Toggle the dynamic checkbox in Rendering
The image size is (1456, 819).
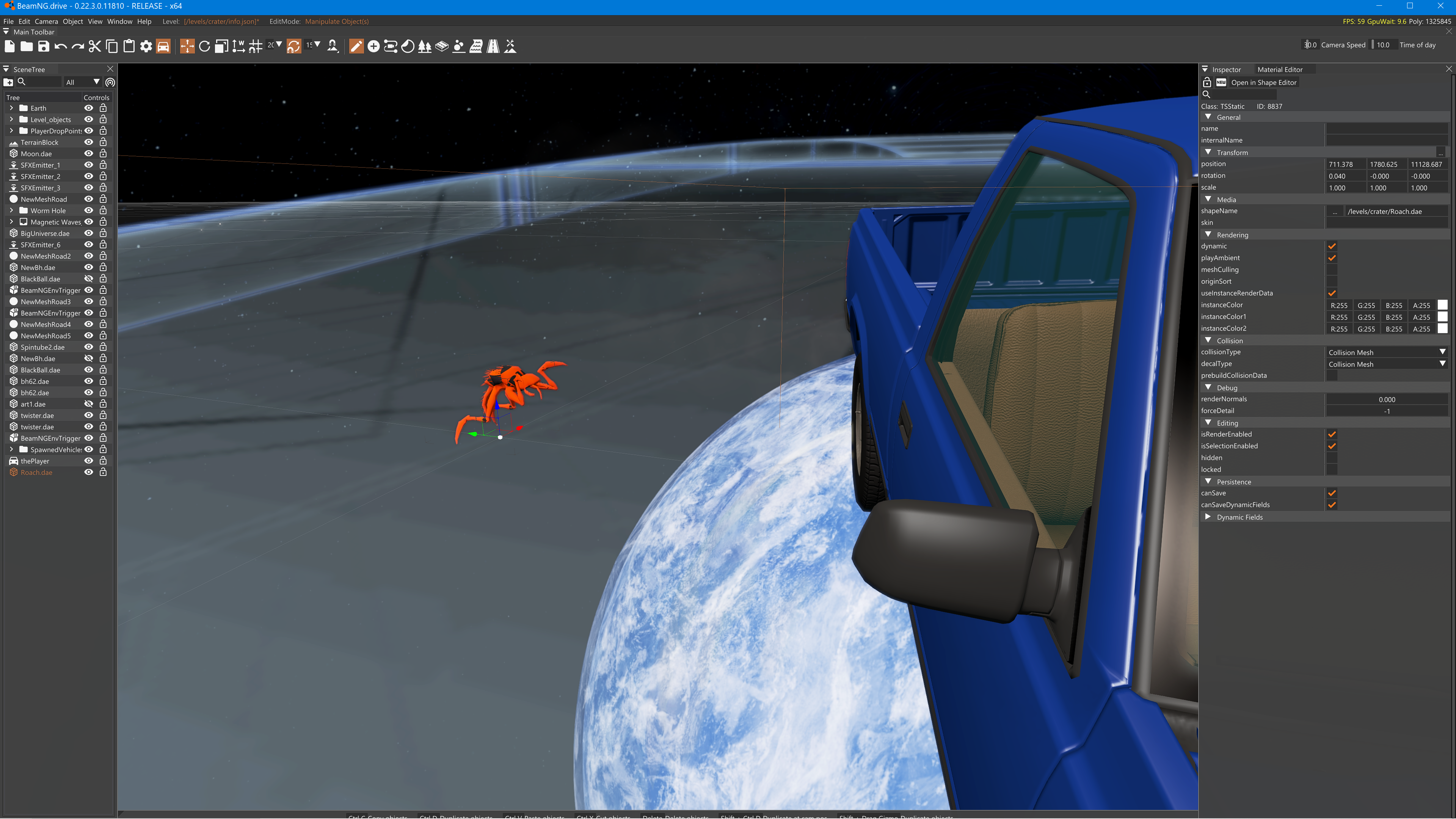pos(1332,246)
